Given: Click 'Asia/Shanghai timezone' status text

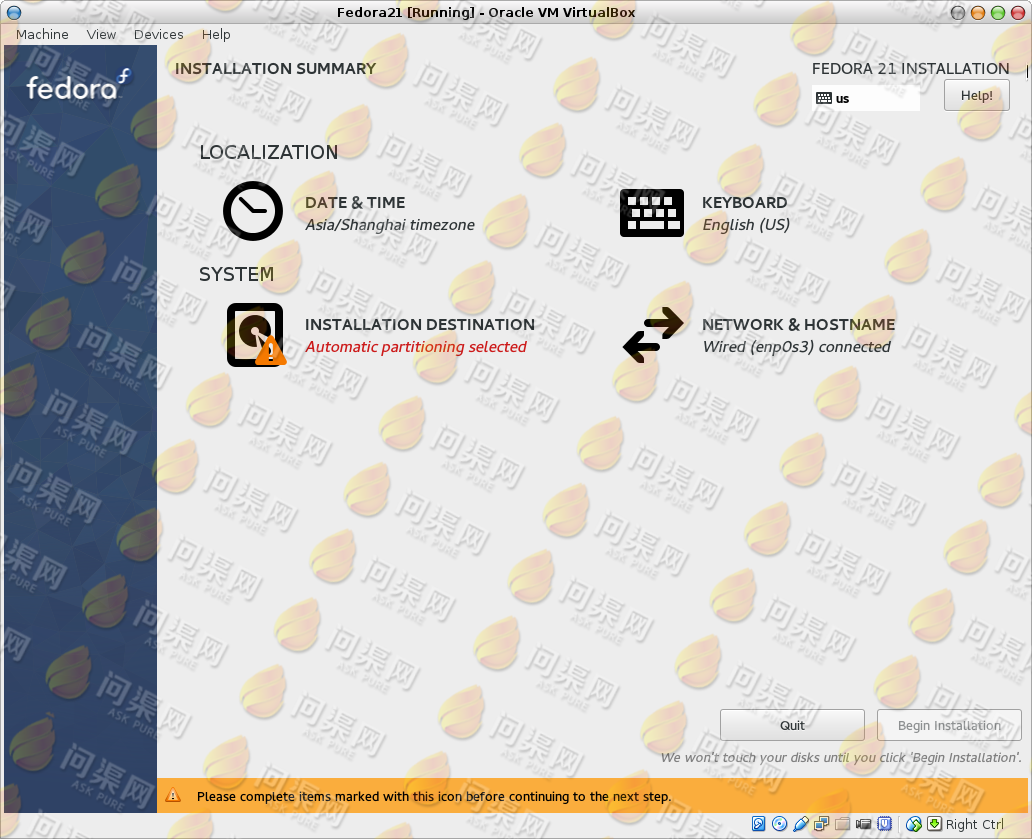Looking at the screenshot, I should (390, 225).
